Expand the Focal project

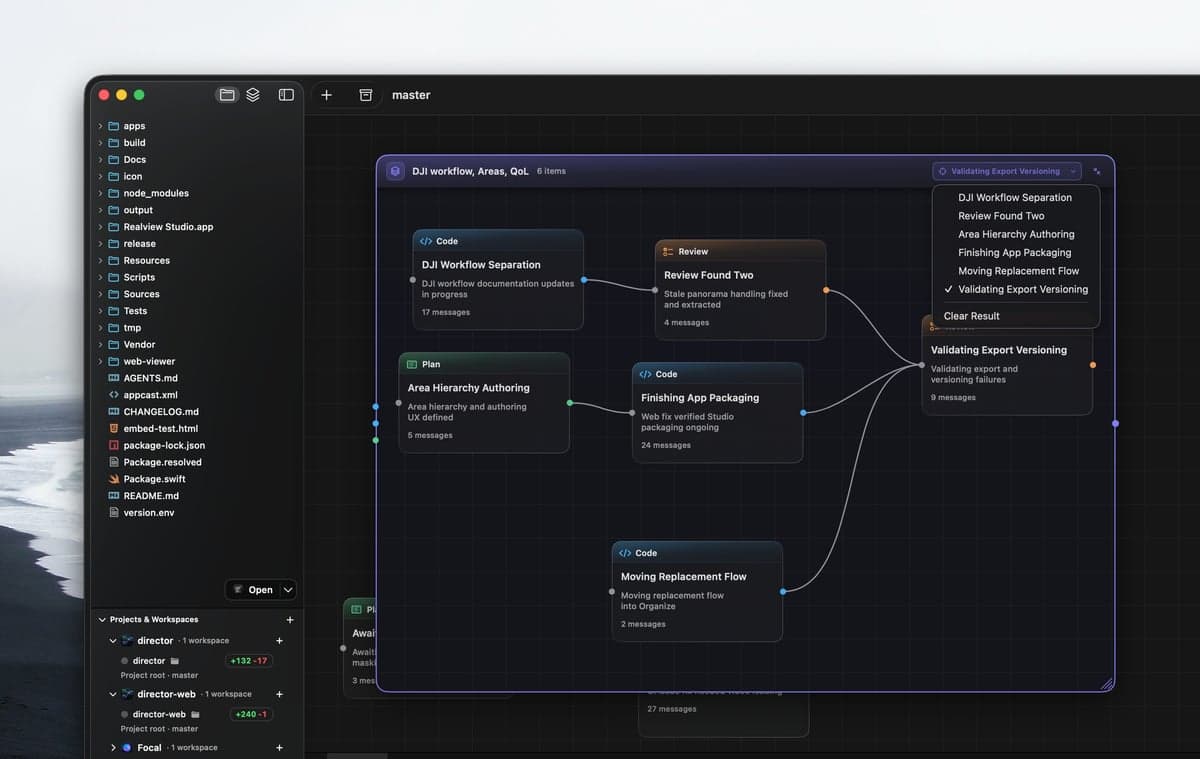113,748
